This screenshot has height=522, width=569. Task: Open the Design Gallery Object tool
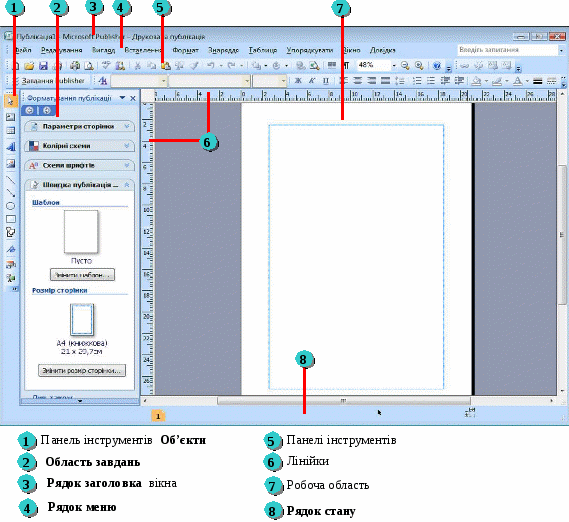[x=11, y=265]
